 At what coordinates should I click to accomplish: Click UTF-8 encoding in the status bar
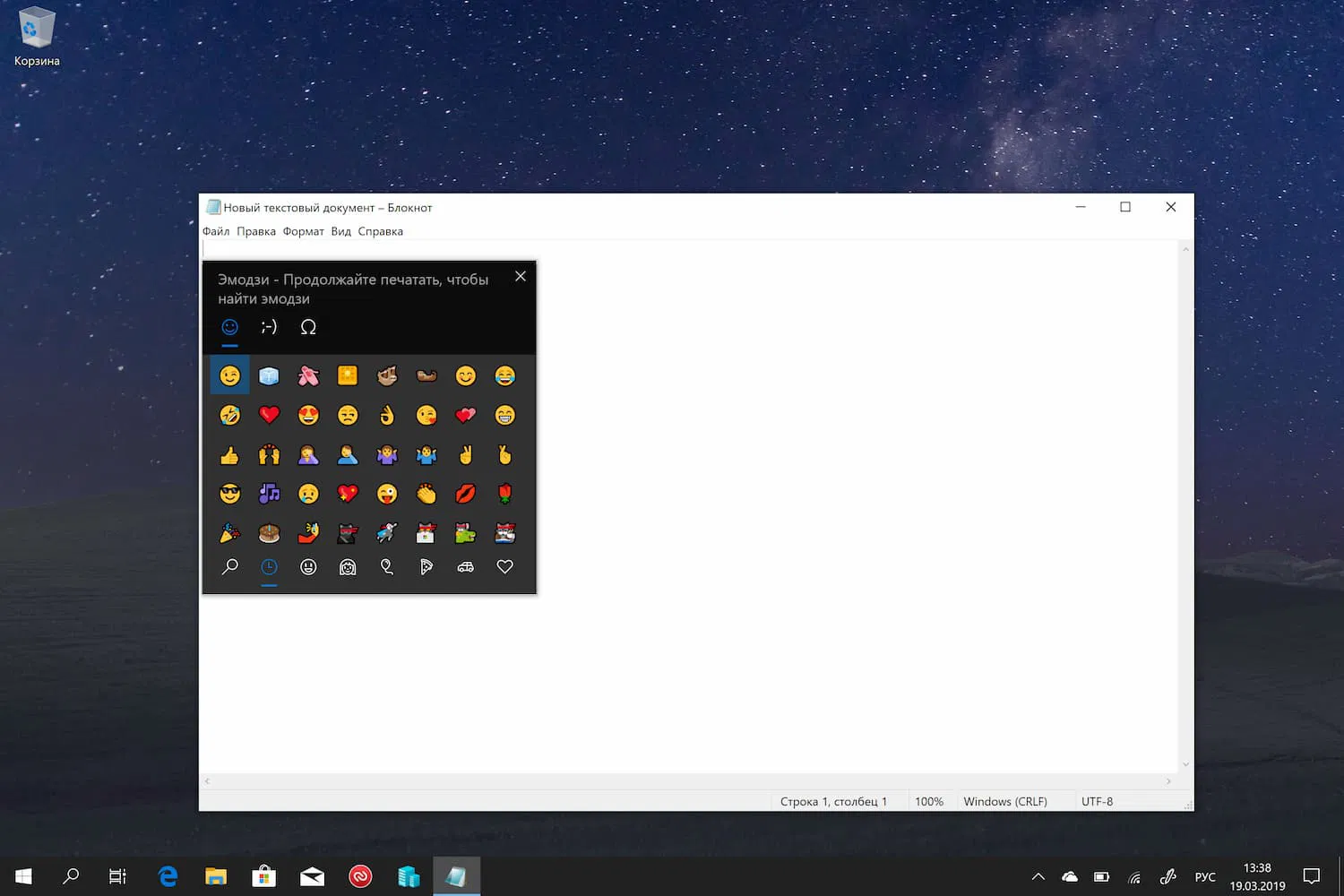[1097, 801]
